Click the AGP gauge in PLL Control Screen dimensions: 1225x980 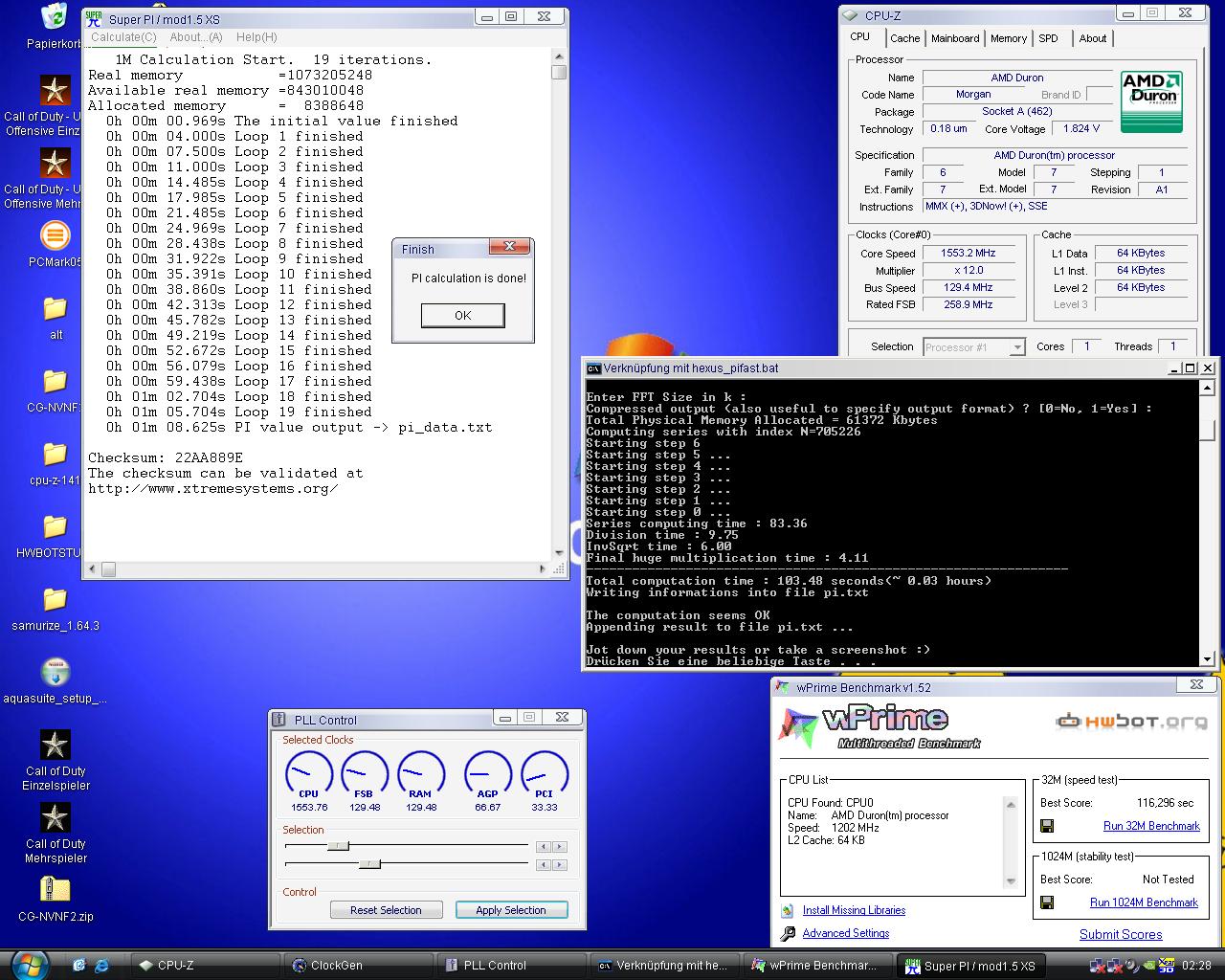[x=487, y=774]
